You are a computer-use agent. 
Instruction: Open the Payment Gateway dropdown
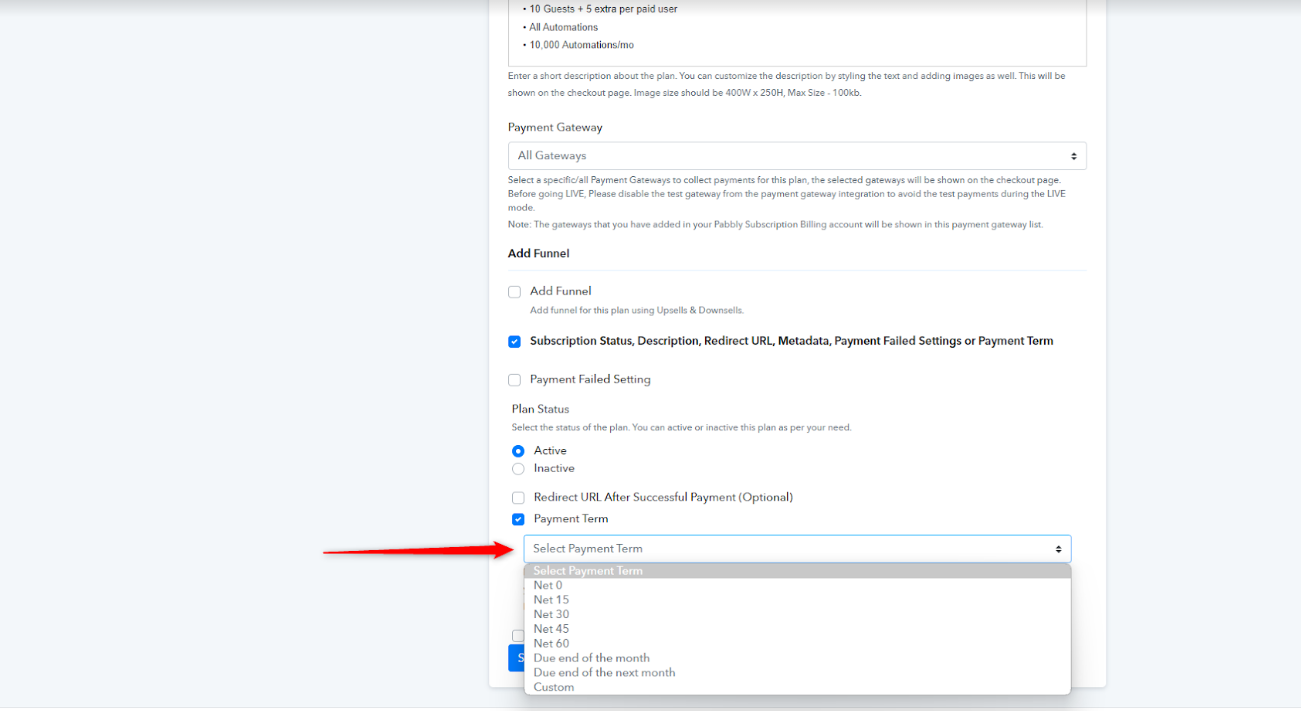coord(797,156)
